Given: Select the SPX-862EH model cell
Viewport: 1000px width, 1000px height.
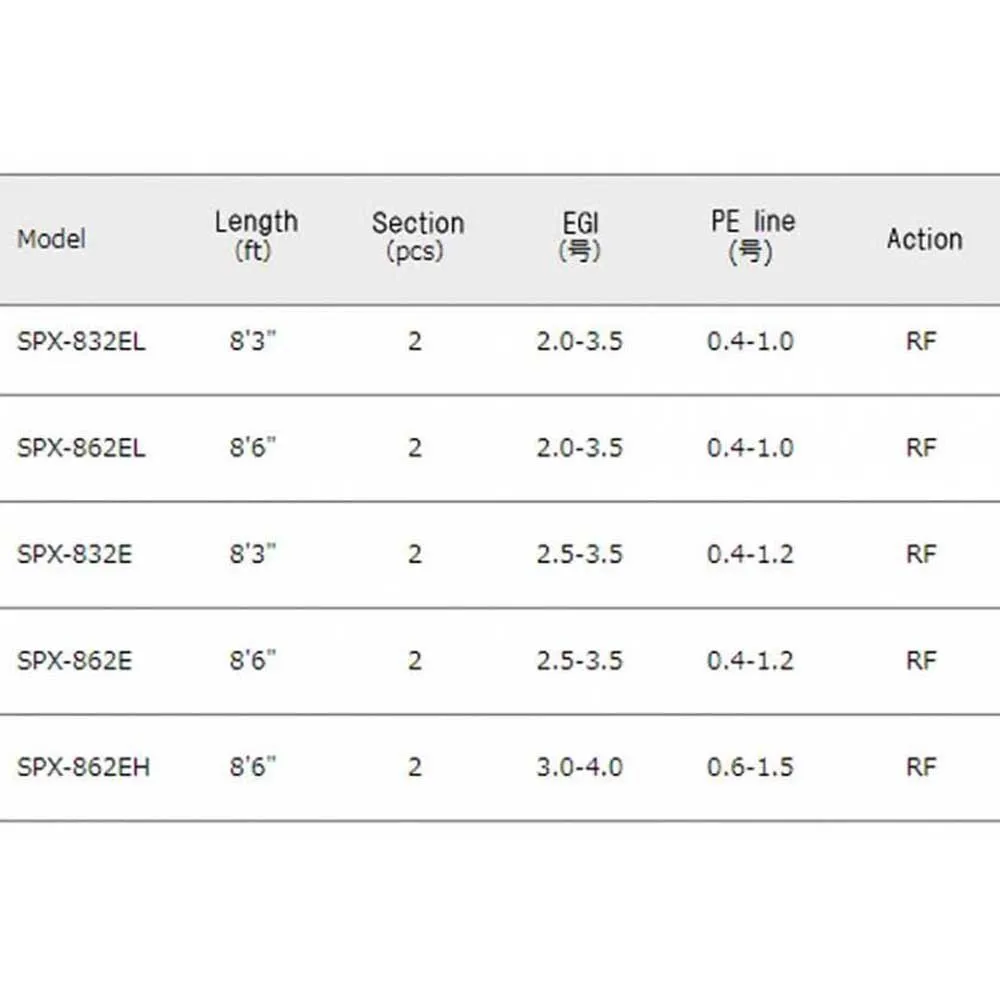Looking at the screenshot, I should 83,768.
